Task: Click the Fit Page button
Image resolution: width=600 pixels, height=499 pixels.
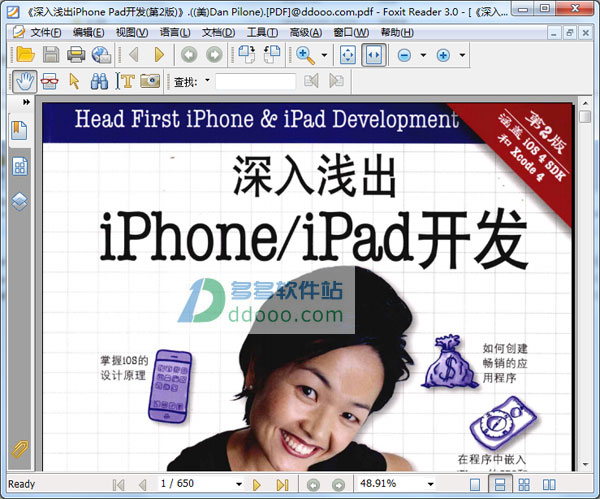Action: pyautogui.click(x=348, y=55)
